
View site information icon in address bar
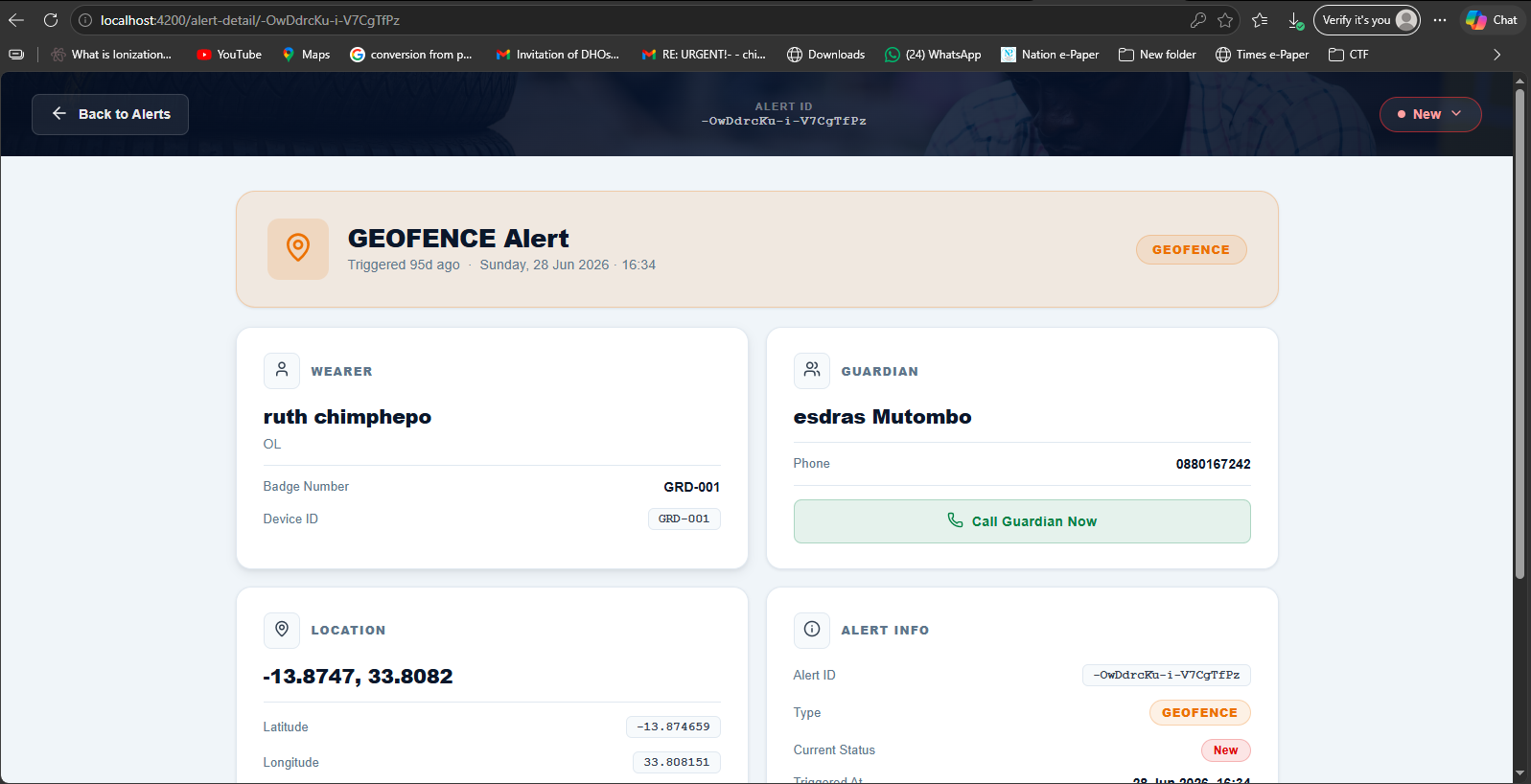pos(84,20)
